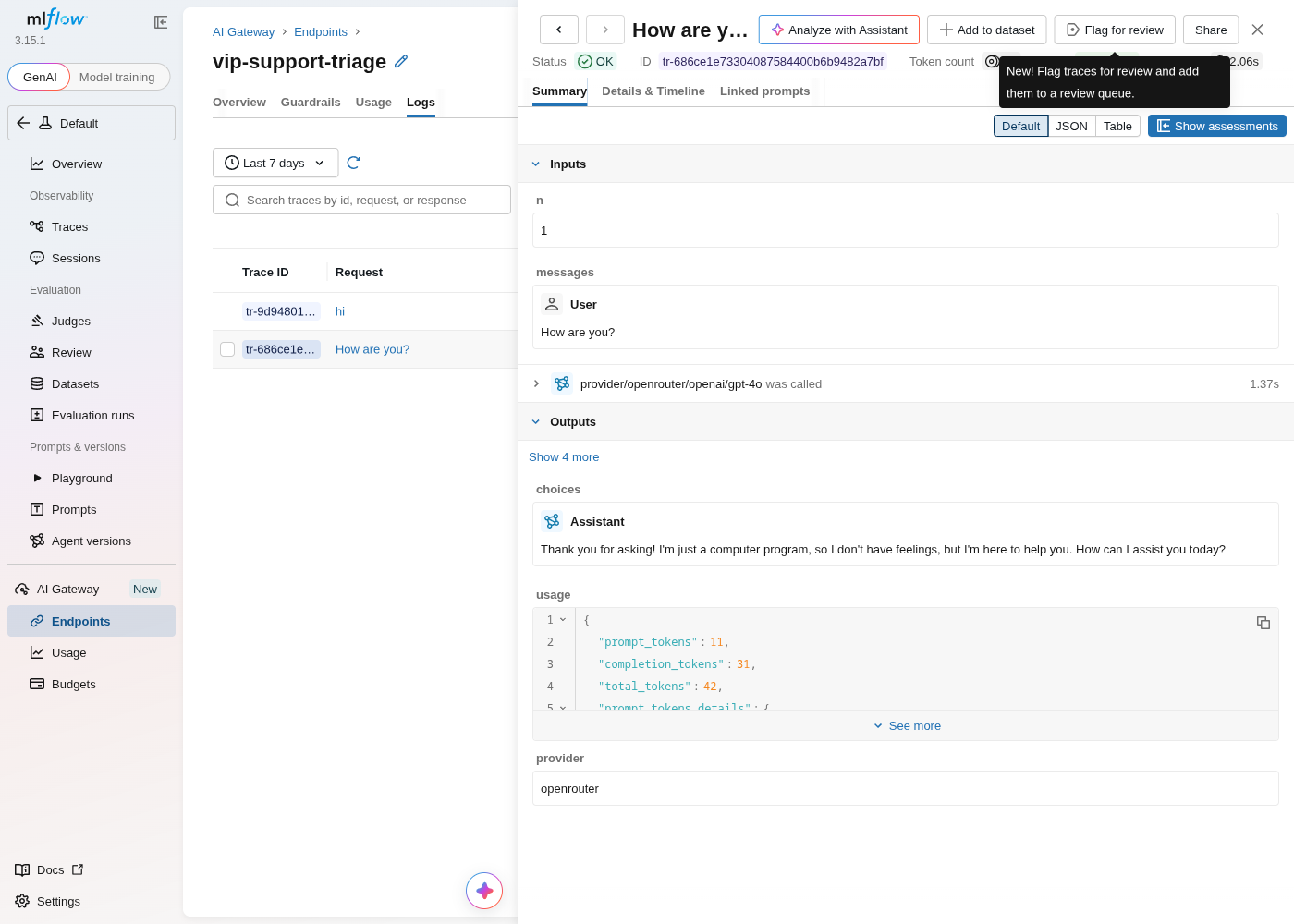The image size is (1294, 924).
Task: Fold line 1 of the usage JSON
Action: click(x=563, y=620)
